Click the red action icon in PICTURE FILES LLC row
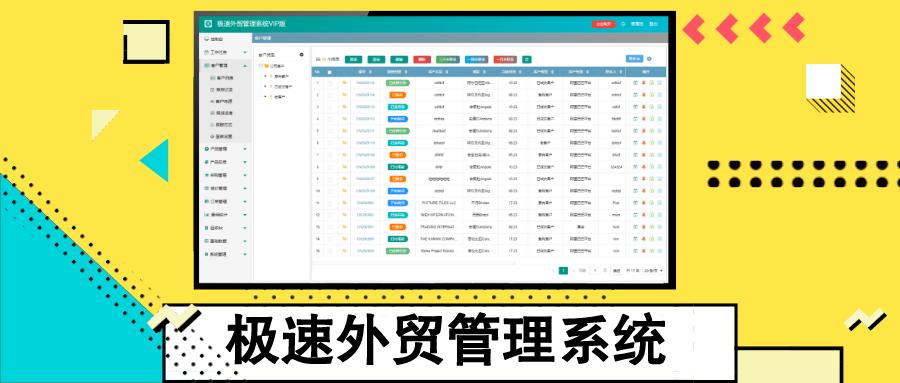This screenshot has height=383, width=900. point(643,203)
